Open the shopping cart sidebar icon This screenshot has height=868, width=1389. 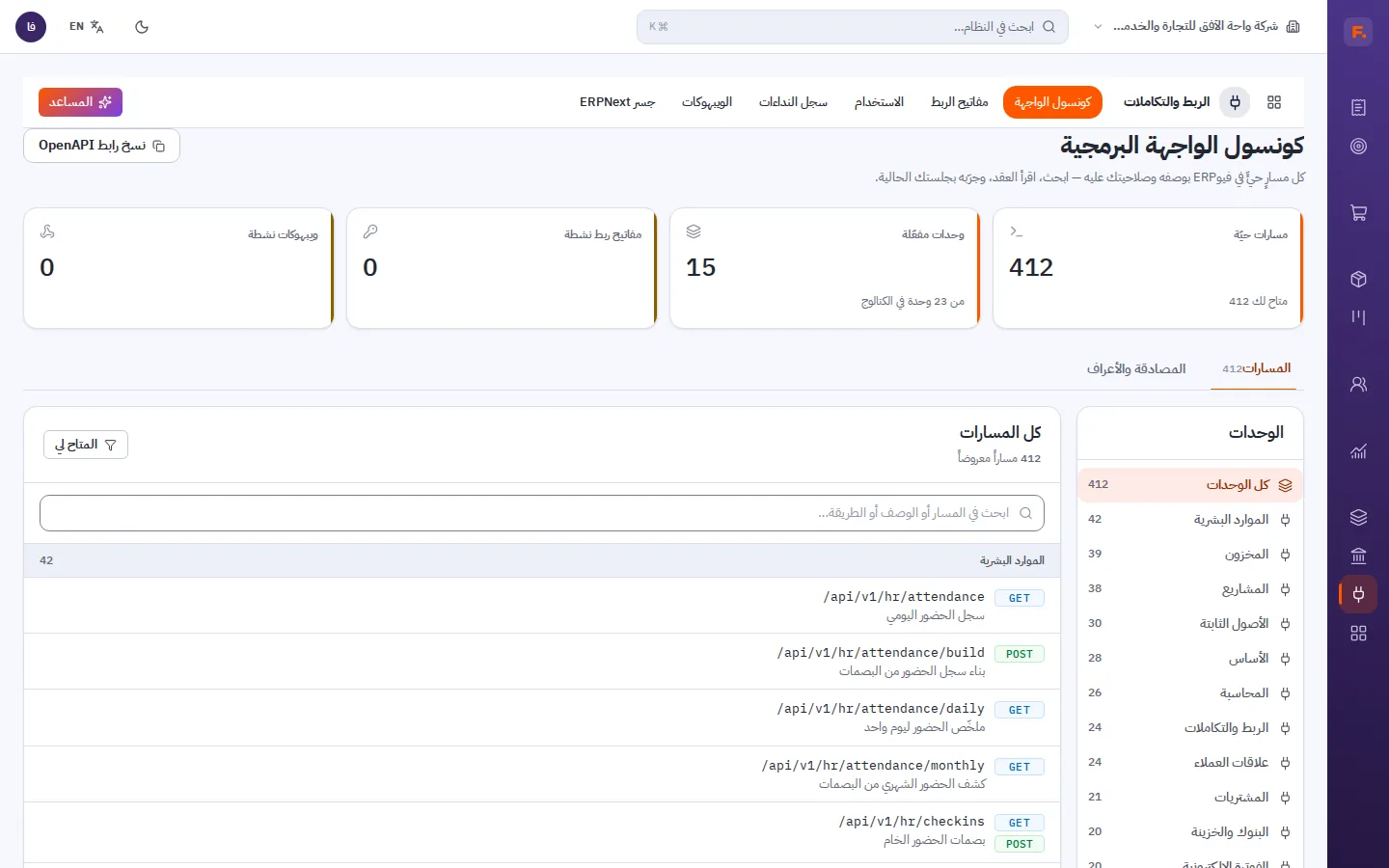(1358, 213)
